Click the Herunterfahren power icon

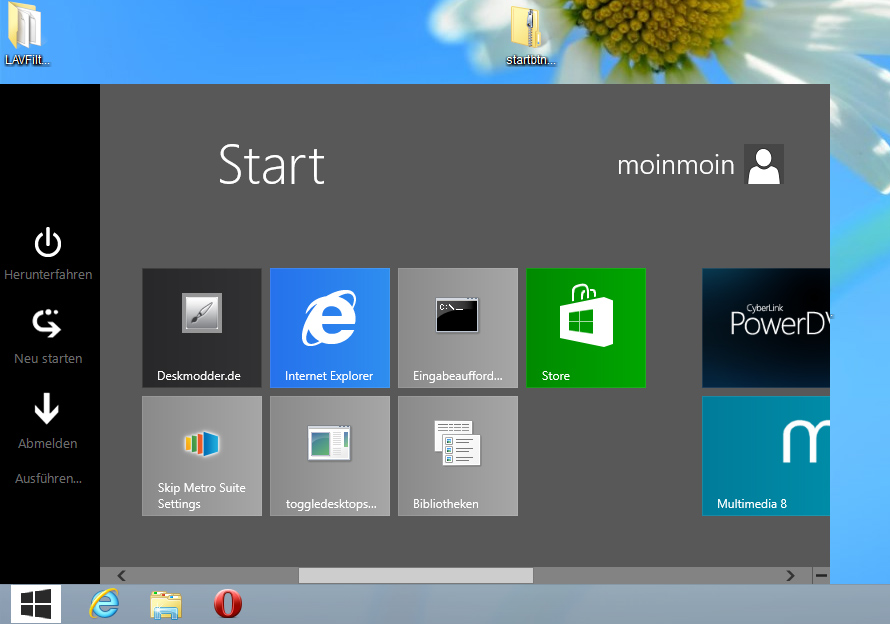(48, 243)
